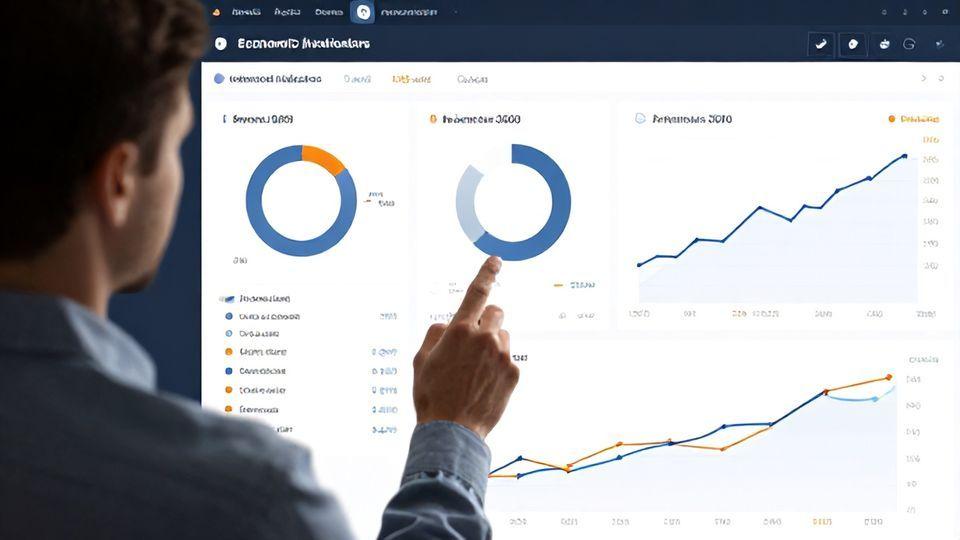Image resolution: width=960 pixels, height=540 pixels.
Task: Click the second boxed toolbar icon in header
Action: [853, 44]
